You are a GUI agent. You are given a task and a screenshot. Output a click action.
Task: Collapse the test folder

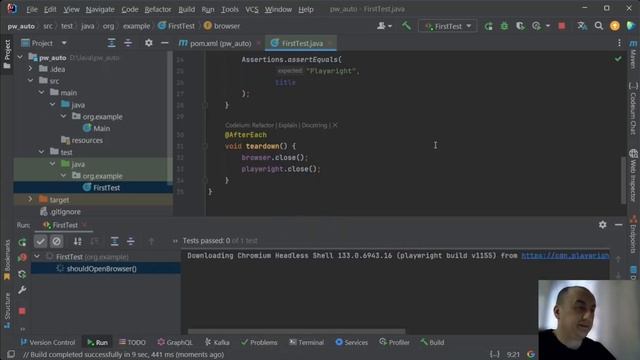(42, 152)
